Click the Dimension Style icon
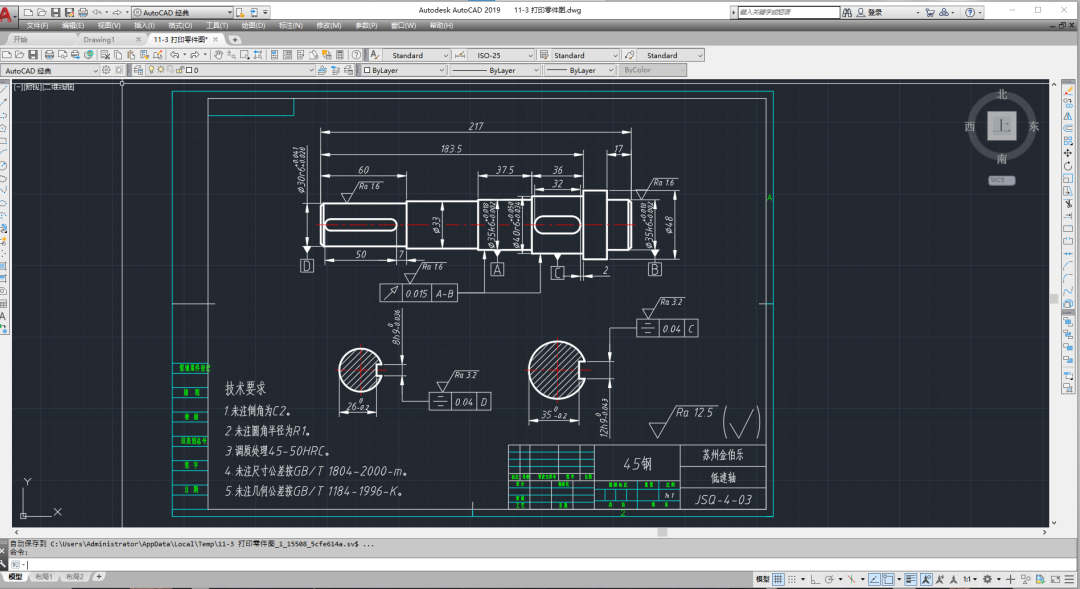 pyautogui.click(x=459, y=55)
